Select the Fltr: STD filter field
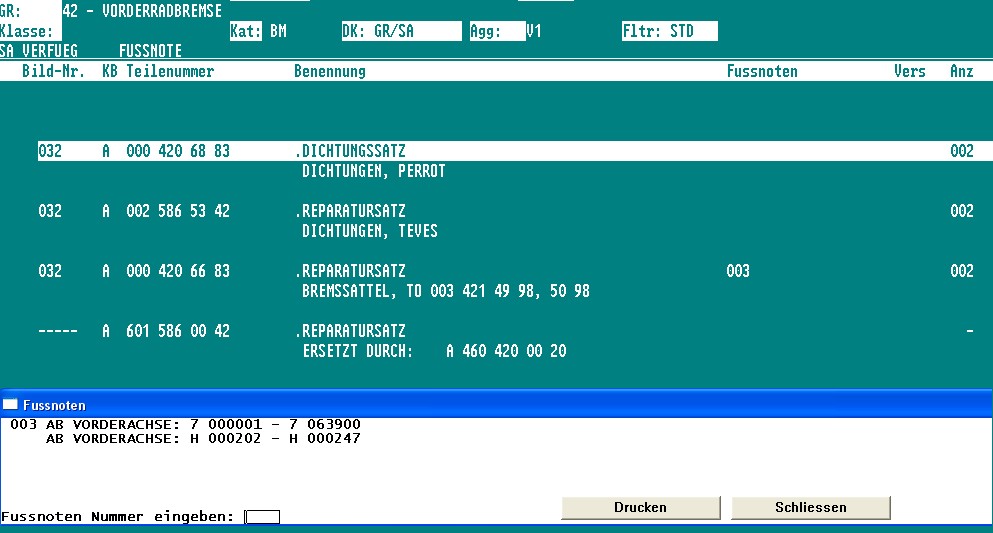The image size is (993, 533). coord(669,31)
